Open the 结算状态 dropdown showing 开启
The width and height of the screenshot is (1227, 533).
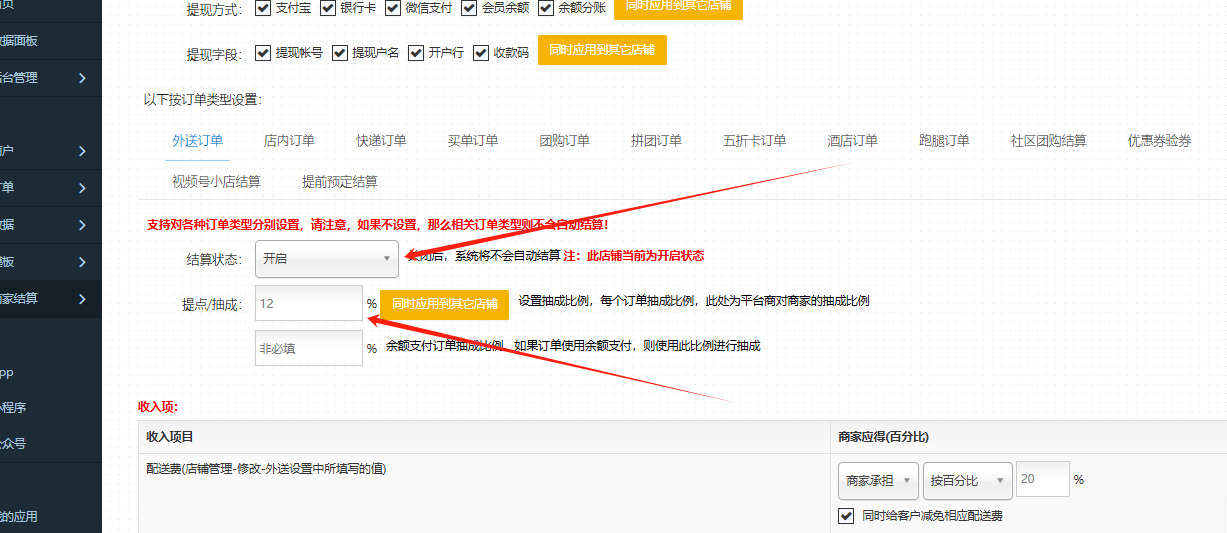click(326, 259)
